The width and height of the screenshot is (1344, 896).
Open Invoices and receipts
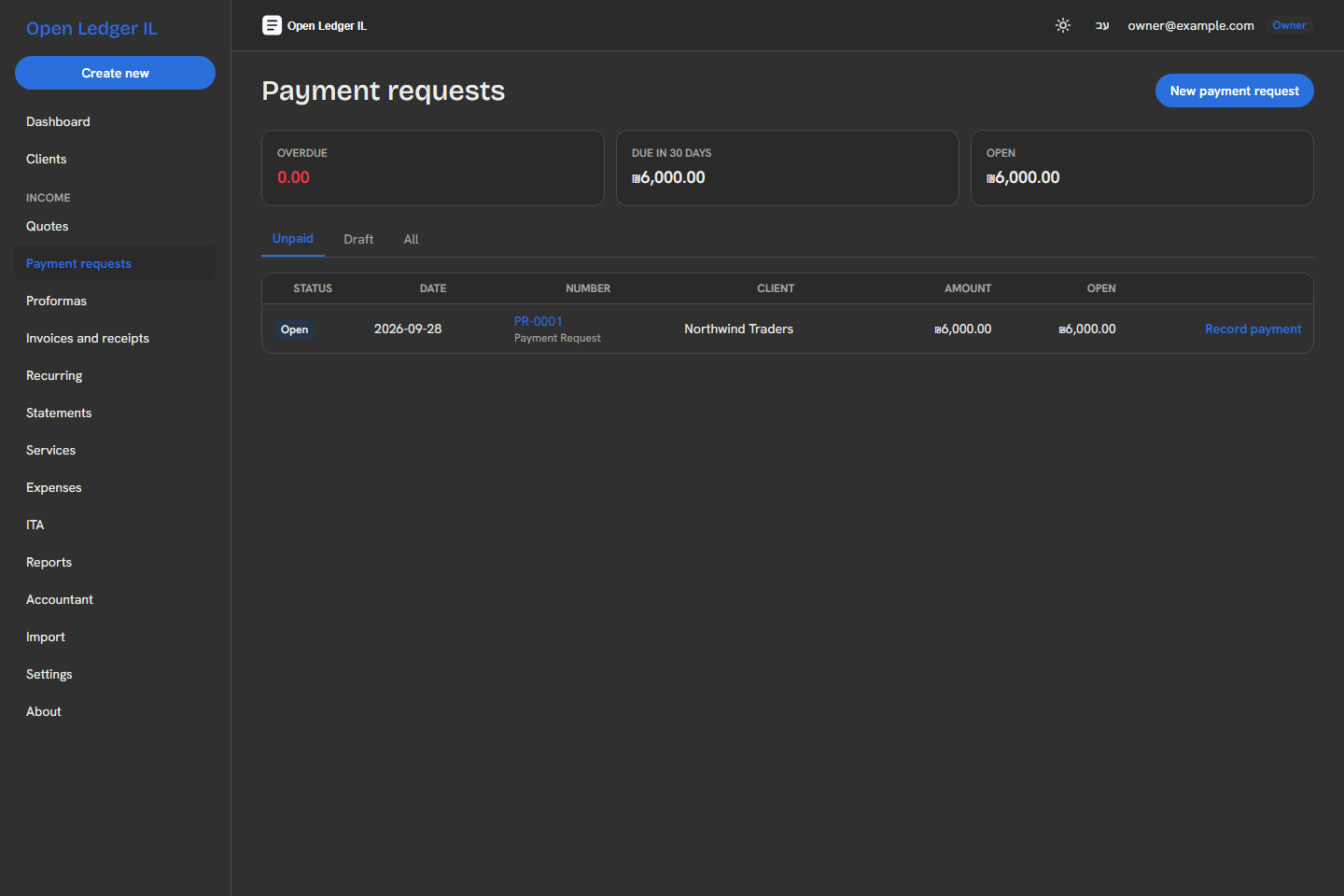[x=115, y=338]
